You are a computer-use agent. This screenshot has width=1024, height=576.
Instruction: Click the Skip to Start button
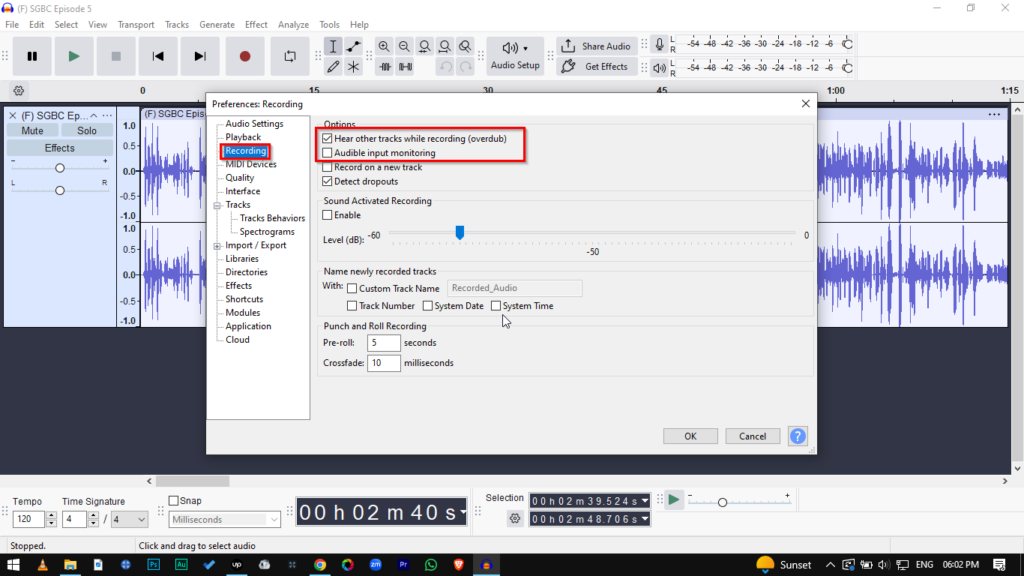[x=158, y=57]
